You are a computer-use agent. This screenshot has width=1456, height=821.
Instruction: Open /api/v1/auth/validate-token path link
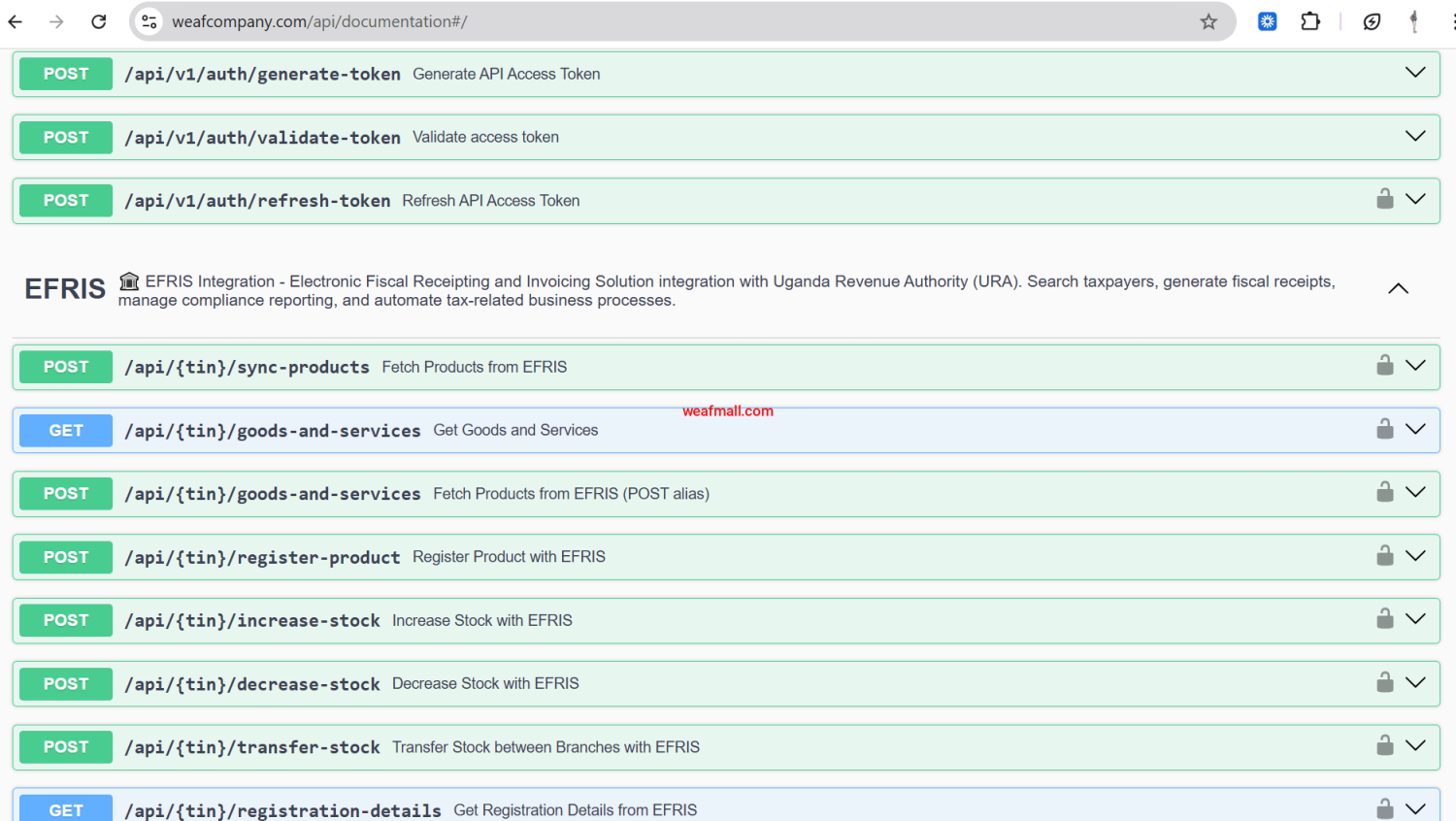262,138
